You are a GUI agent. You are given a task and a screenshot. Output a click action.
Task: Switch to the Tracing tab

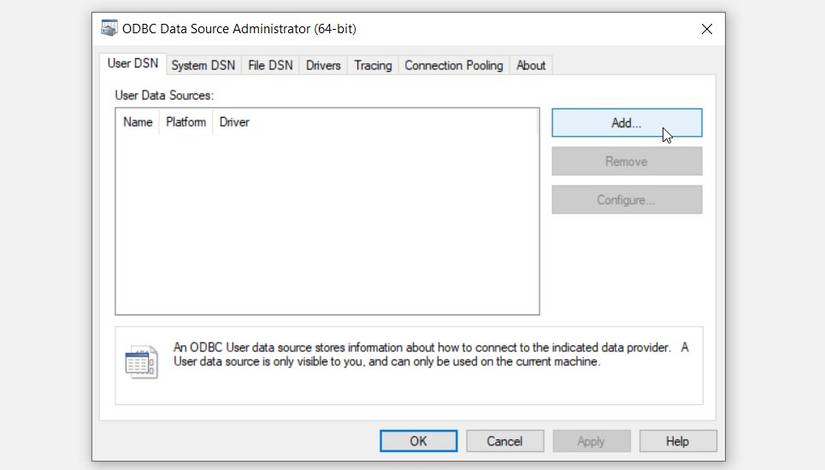tap(373, 65)
